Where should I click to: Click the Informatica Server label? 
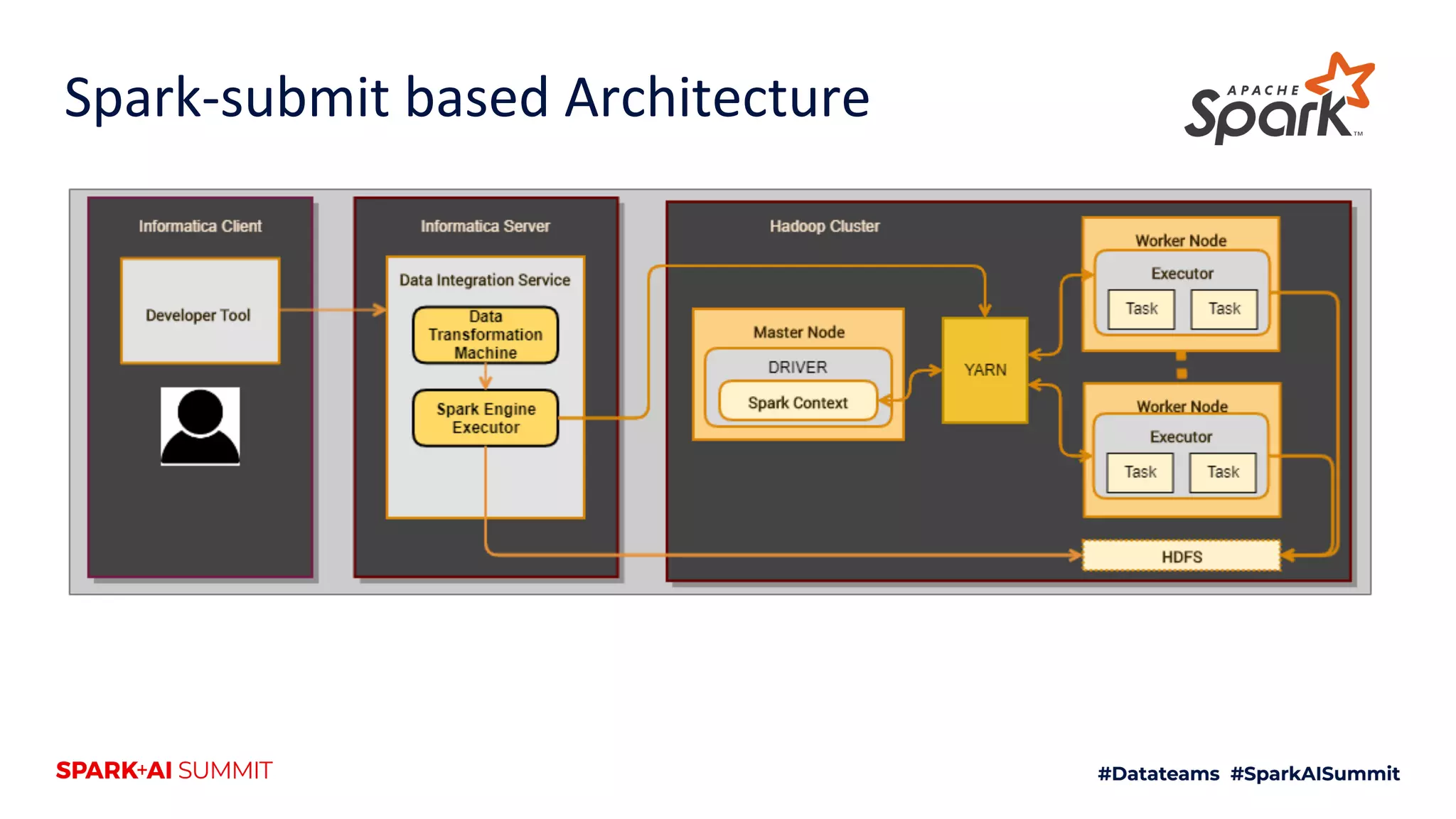[x=485, y=226]
